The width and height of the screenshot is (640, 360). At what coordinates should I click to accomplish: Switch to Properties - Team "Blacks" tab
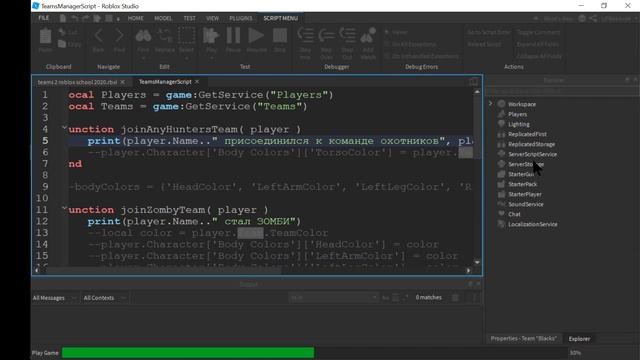tap(523, 338)
